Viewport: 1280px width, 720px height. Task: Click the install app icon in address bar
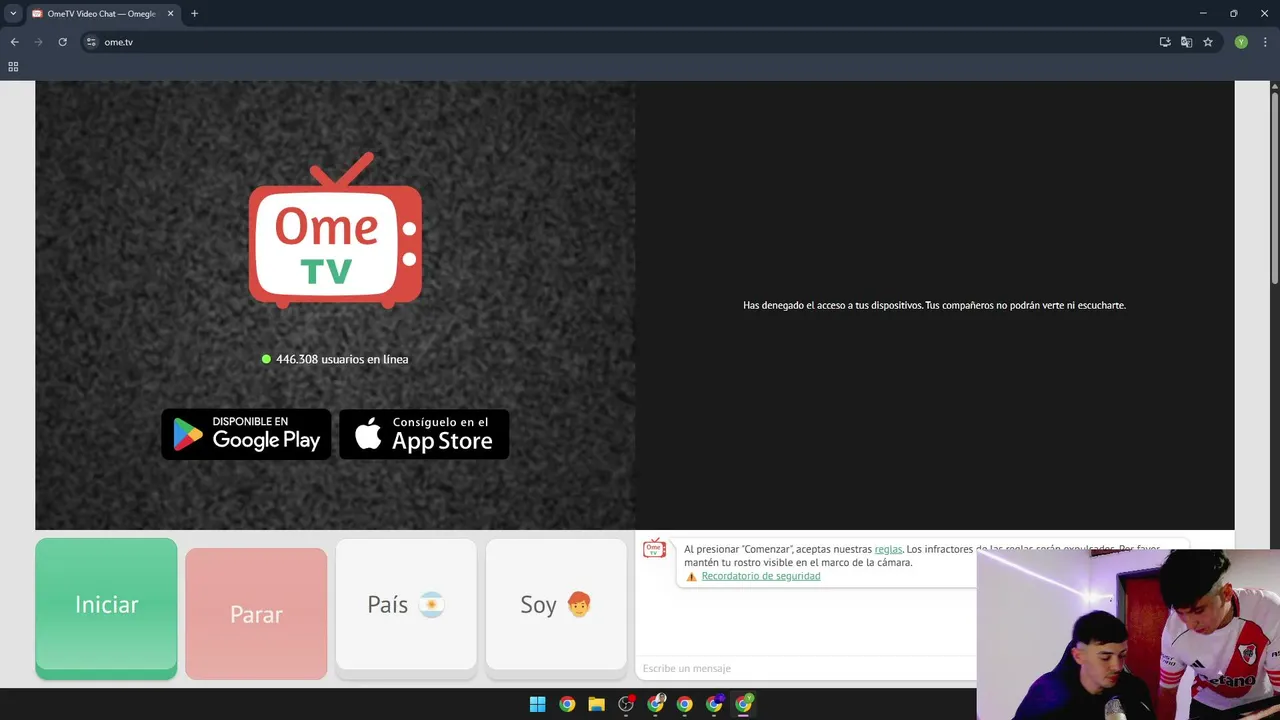pyautogui.click(x=1165, y=42)
